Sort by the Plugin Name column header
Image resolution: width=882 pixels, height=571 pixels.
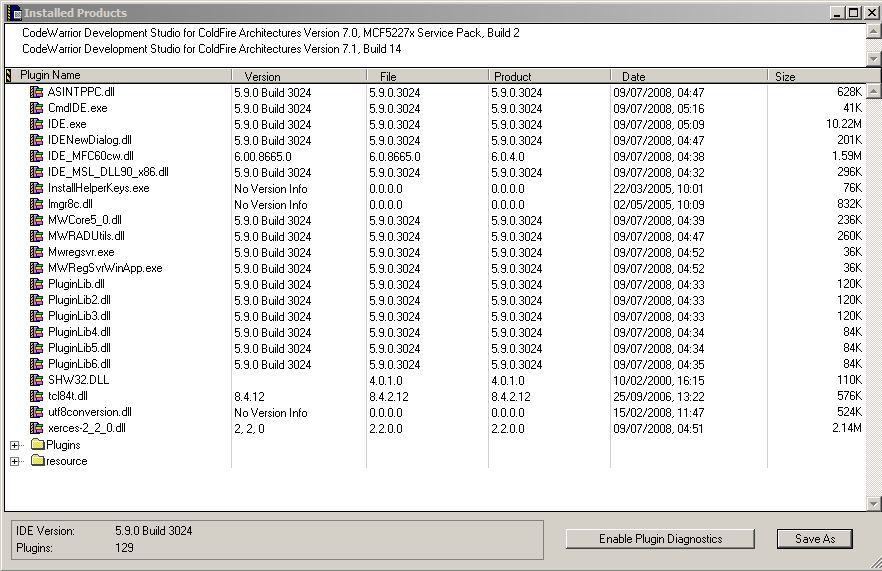[x=122, y=75]
